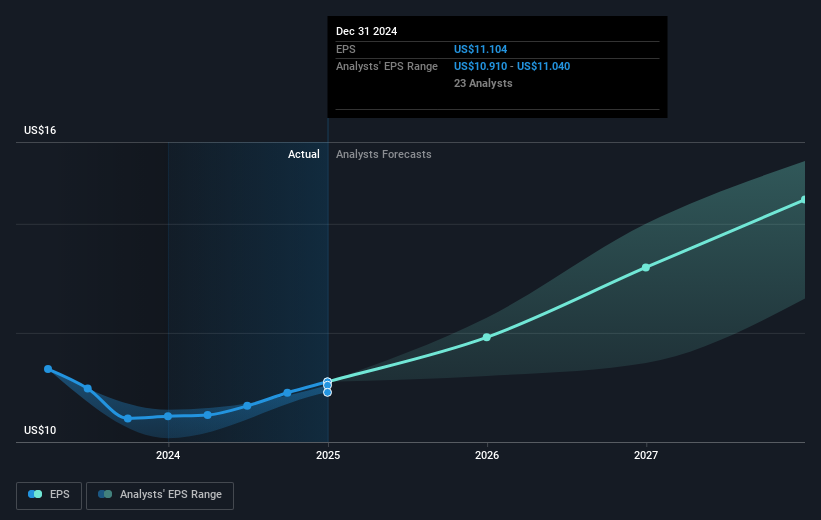Click the Actual section label
The width and height of the screenshot is (821, 520).
(x=304, y=154)
